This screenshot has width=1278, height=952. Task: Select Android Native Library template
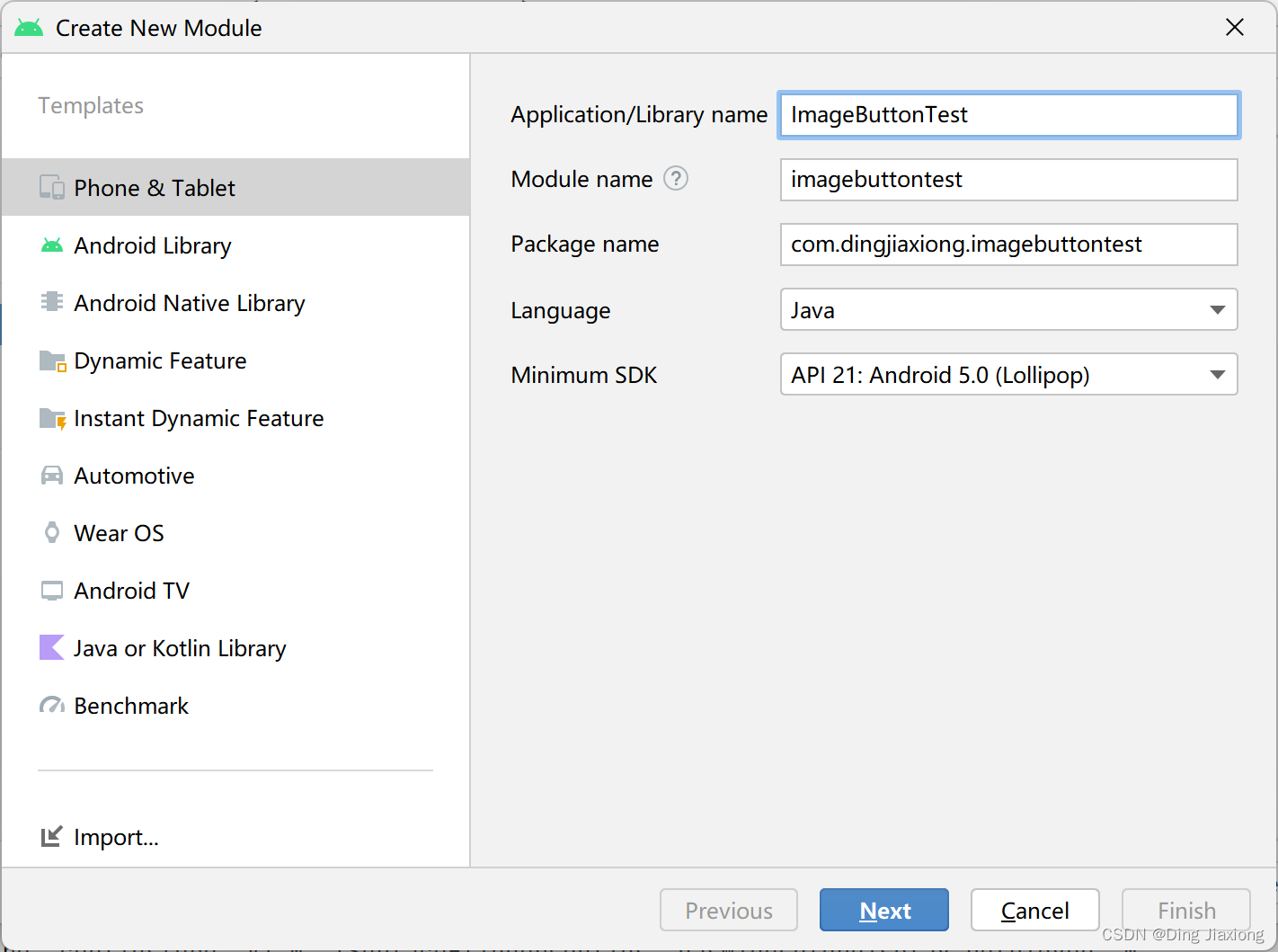click(235, 302)
